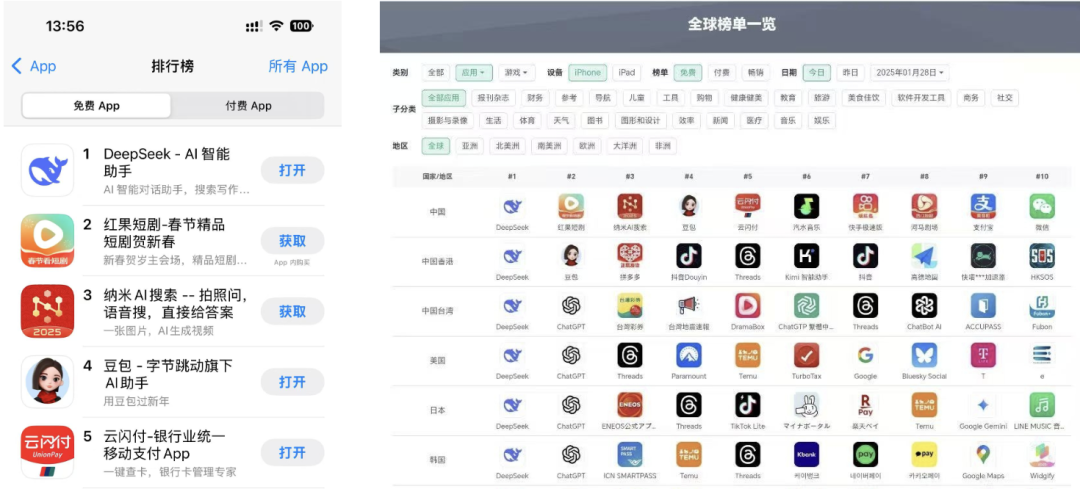The image size is (1080, 489).
Task: Open the 应用 category dropdown
Action: (474, 72)
